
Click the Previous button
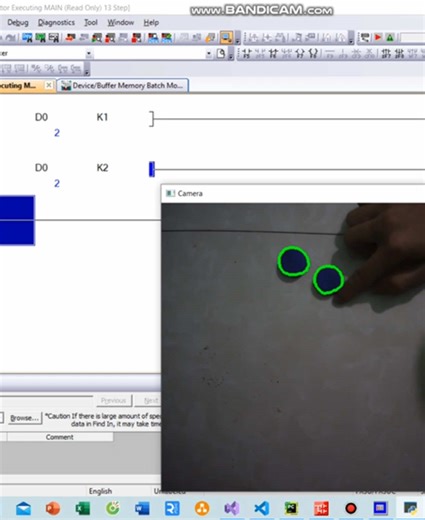(x=114, y=400)
